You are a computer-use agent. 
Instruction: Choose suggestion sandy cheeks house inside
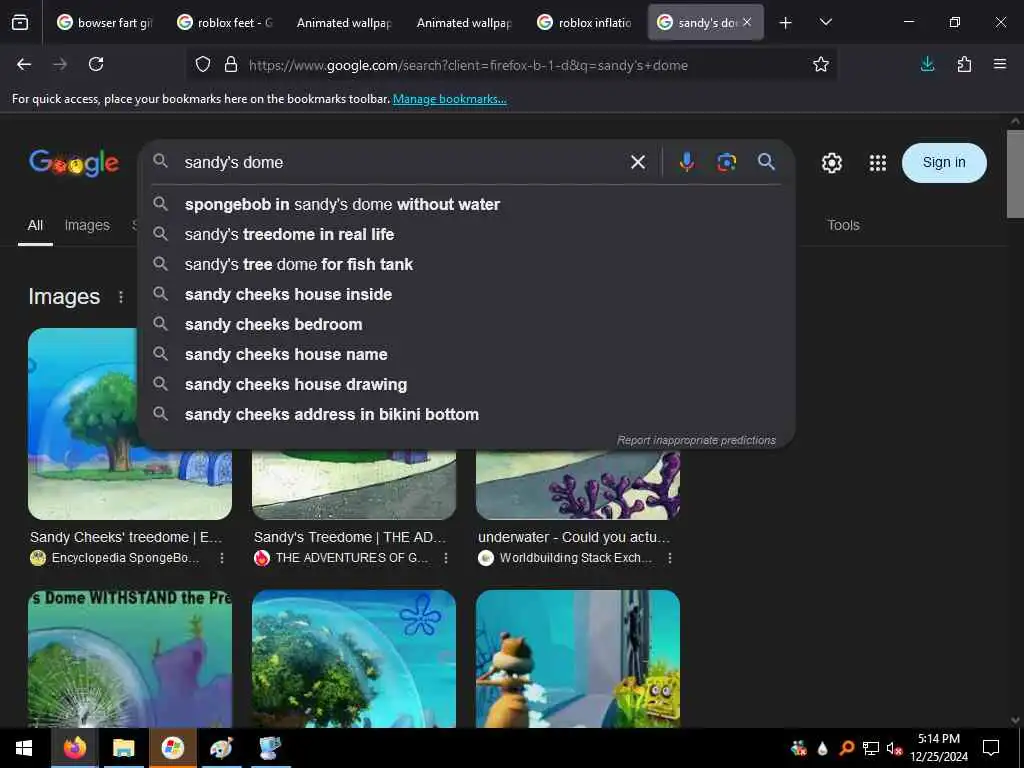tap(467, 295)
